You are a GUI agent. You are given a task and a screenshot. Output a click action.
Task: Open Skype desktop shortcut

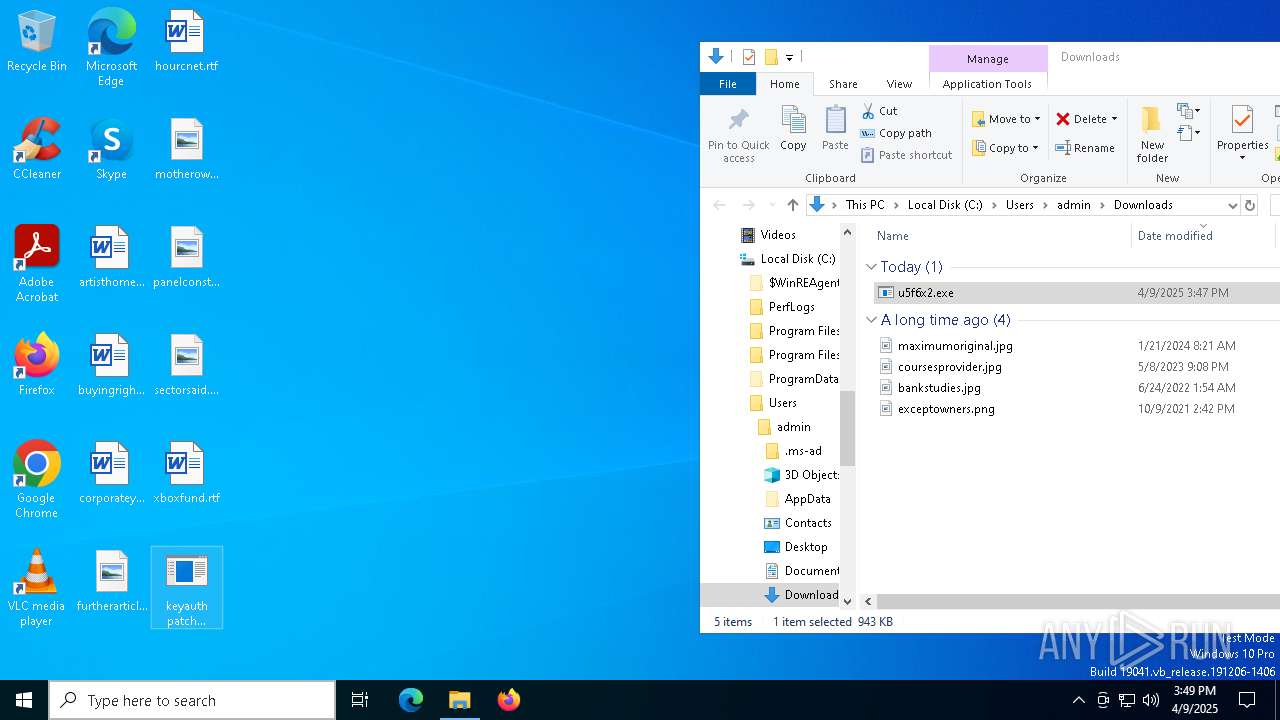point(111,150)
